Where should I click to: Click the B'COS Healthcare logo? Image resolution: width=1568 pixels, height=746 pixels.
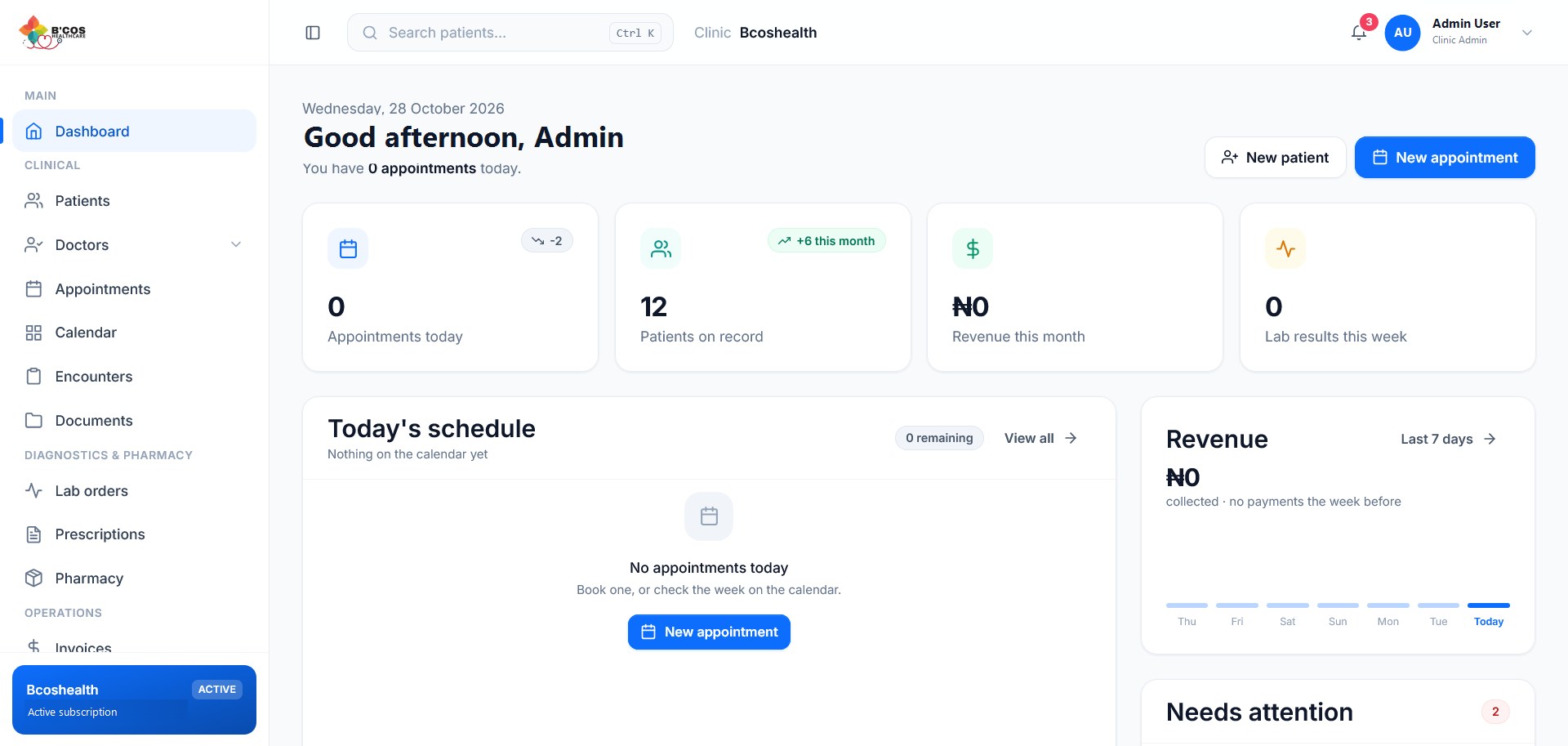pos(52,33)
